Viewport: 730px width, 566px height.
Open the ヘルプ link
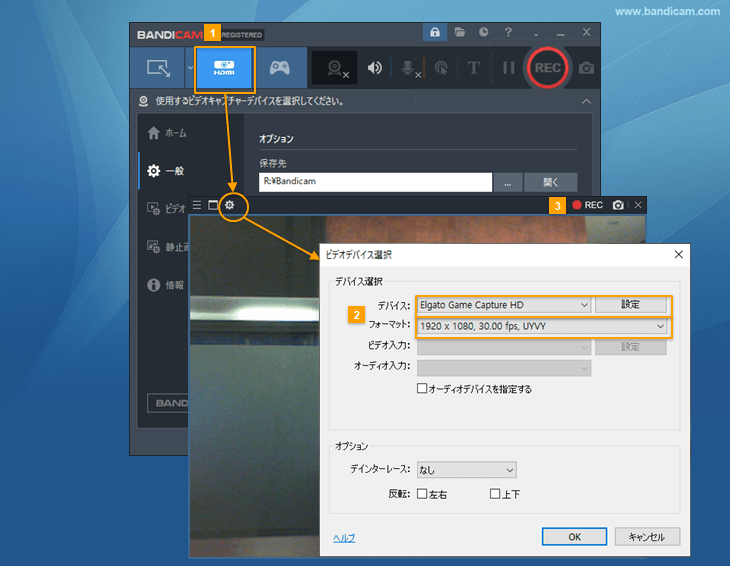pyautogui.click(x=344, y=538)
